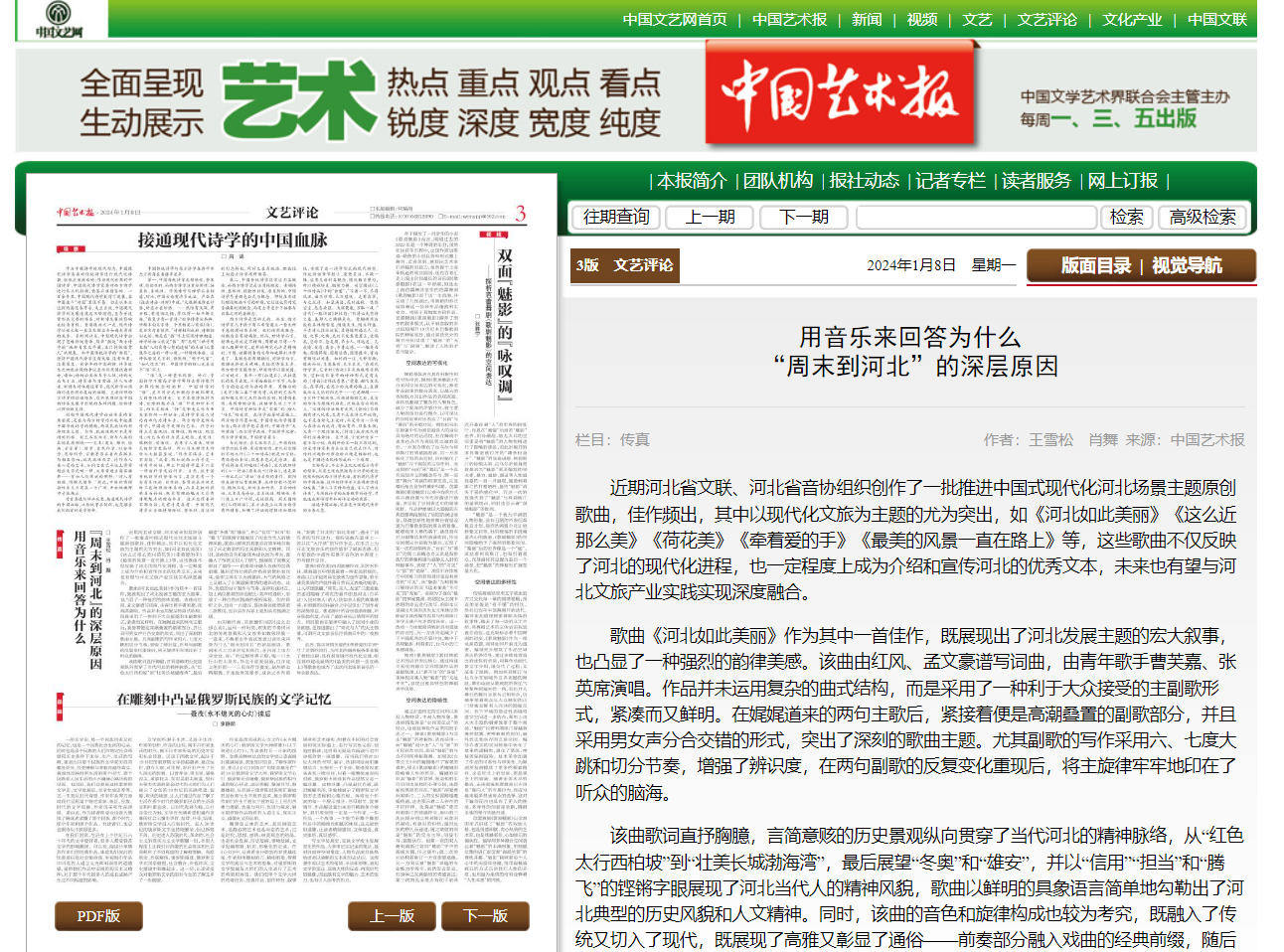Open 中国文艺网首页 in top navigation
Image resolution: width=1284 pixels, height=952 pixels.
point(674,20)
